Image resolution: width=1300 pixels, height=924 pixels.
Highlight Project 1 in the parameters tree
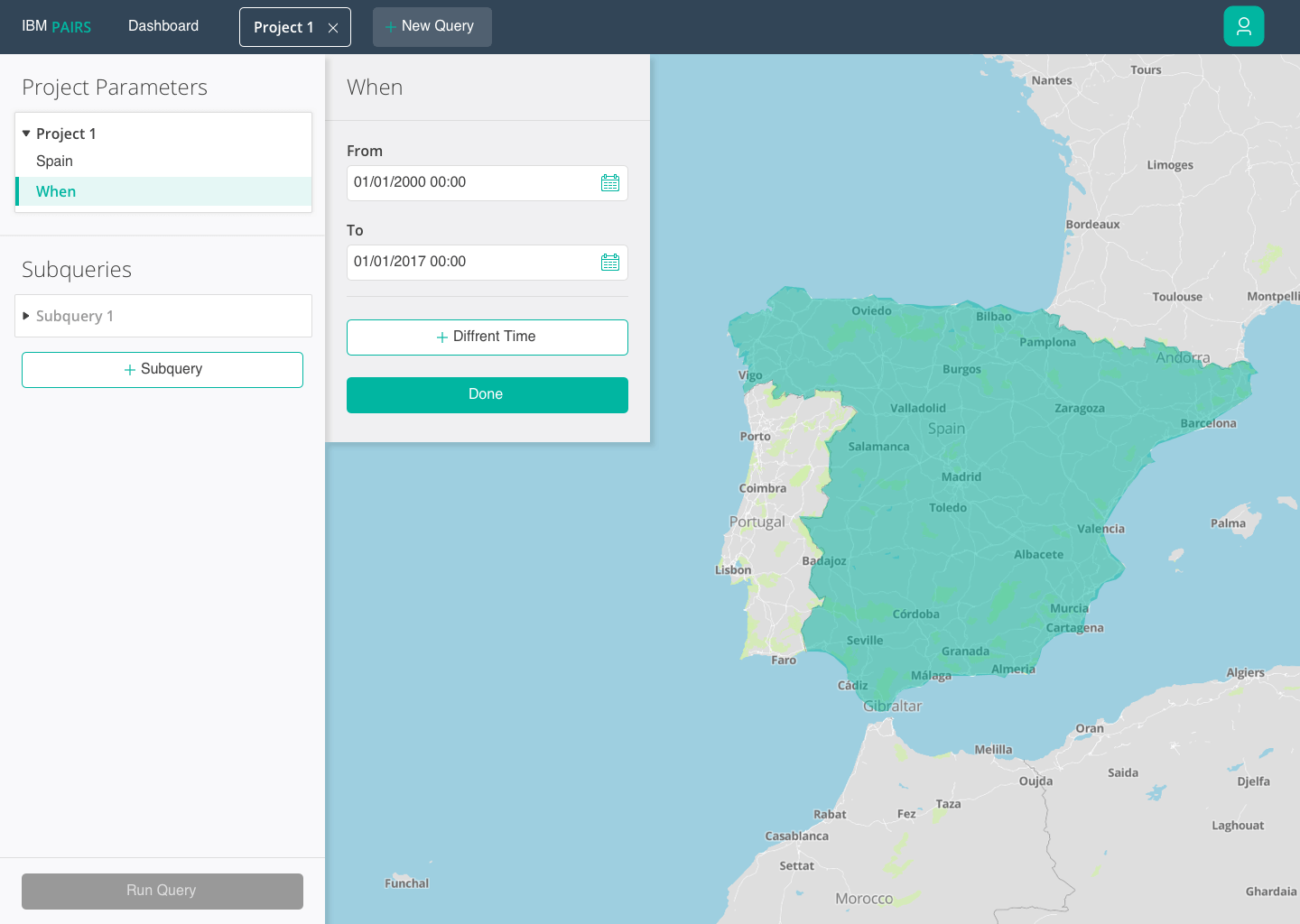pyautogui.click(x=66, y=134)
